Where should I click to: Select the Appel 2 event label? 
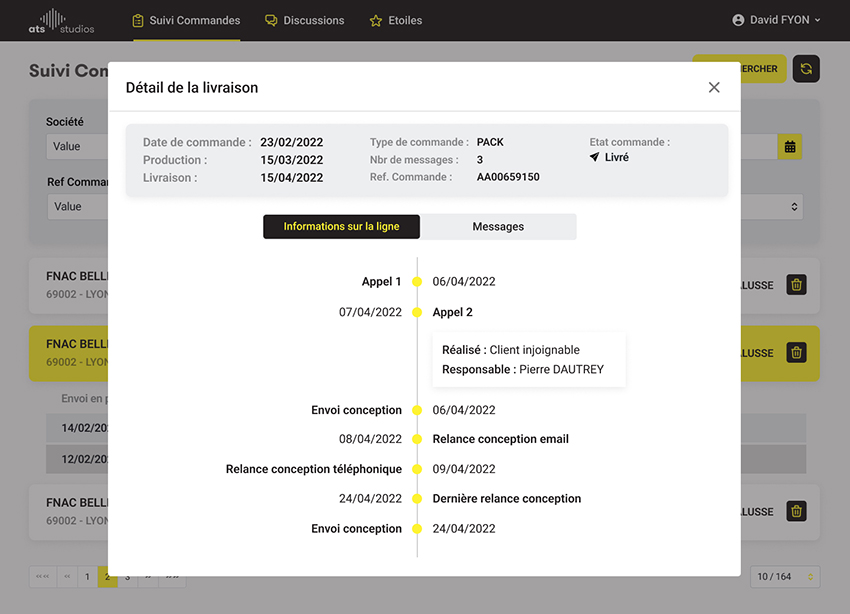[x=453, y=312]
